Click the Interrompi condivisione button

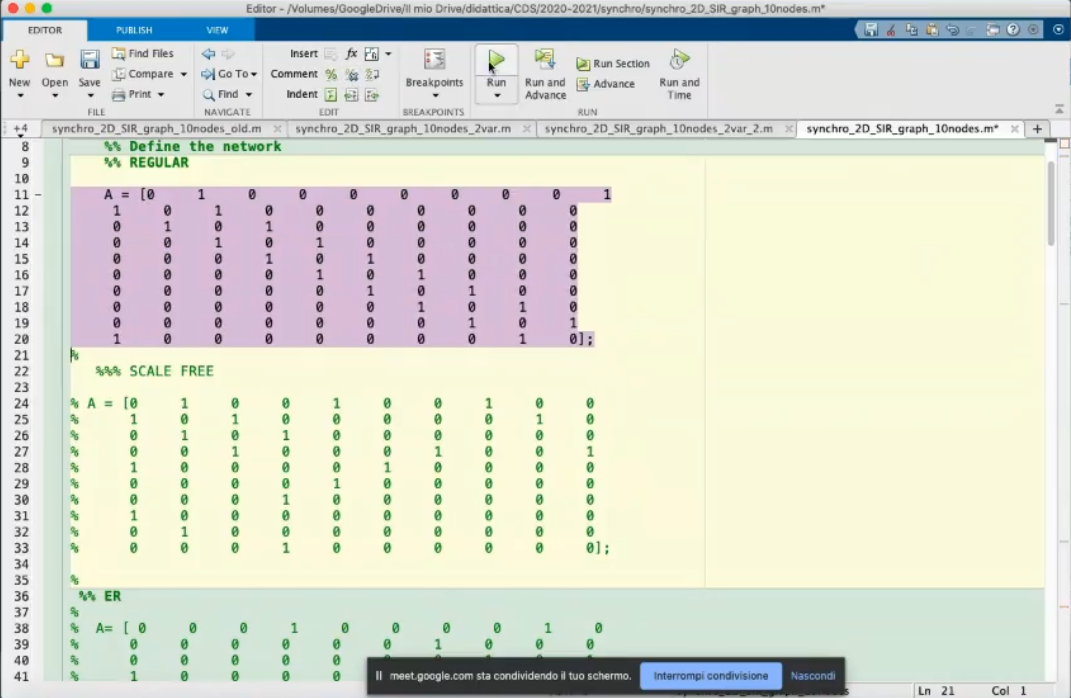click(x=711, y=676)
